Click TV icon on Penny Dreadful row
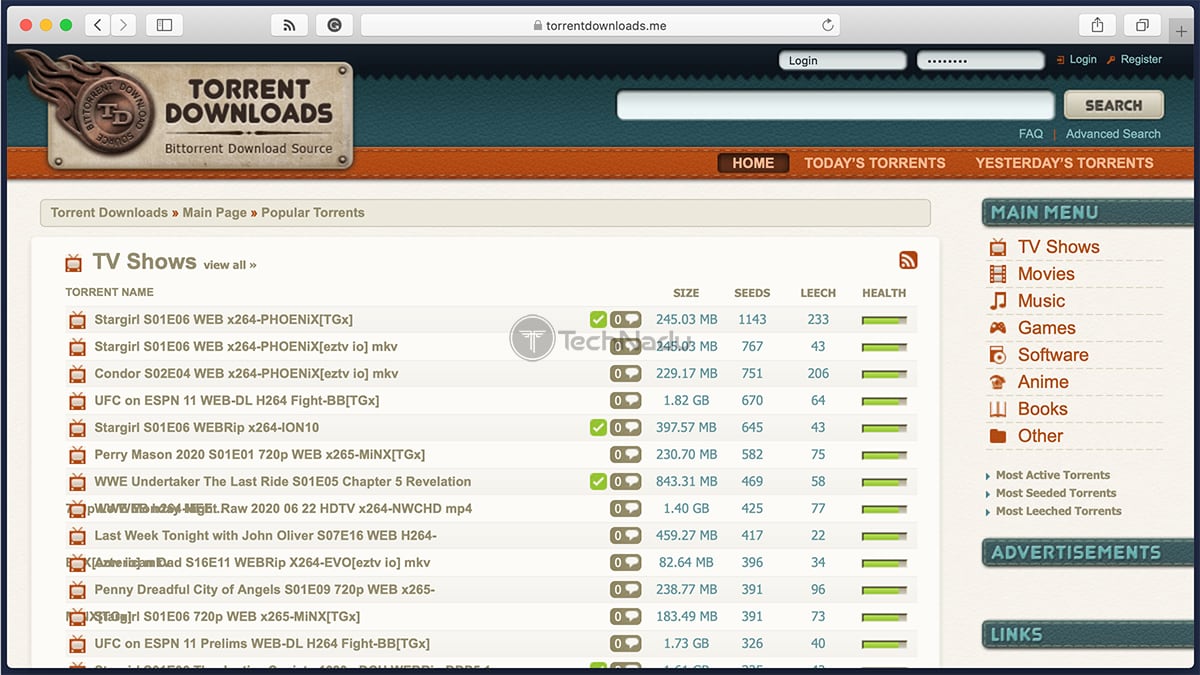Screen dimensions: 1200x675 tap(77, 590)
